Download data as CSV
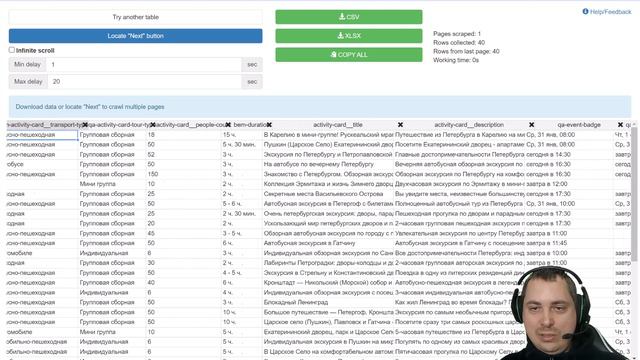Viewport: 640px width, 360px height. coord(349,17)
